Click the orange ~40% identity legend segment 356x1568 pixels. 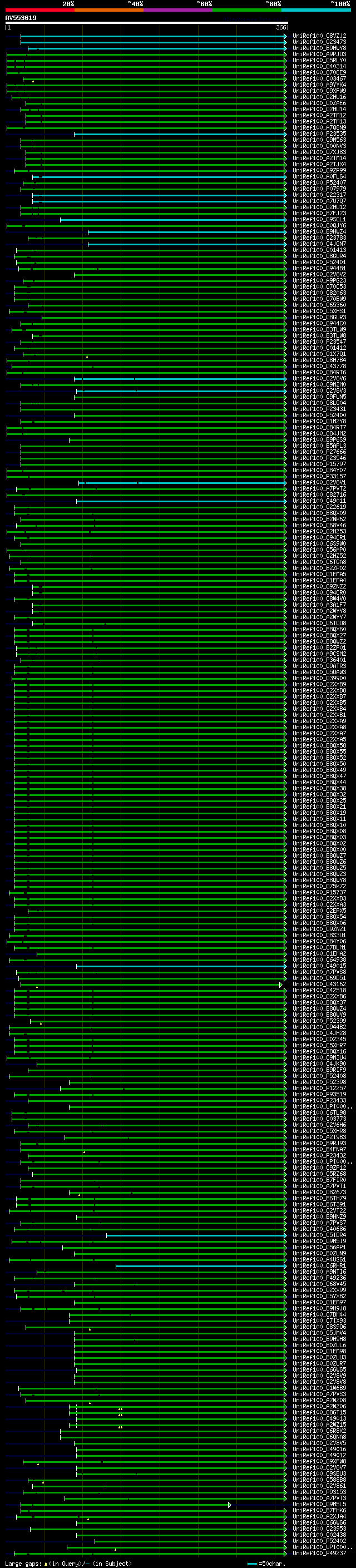(x=110, y=10)
